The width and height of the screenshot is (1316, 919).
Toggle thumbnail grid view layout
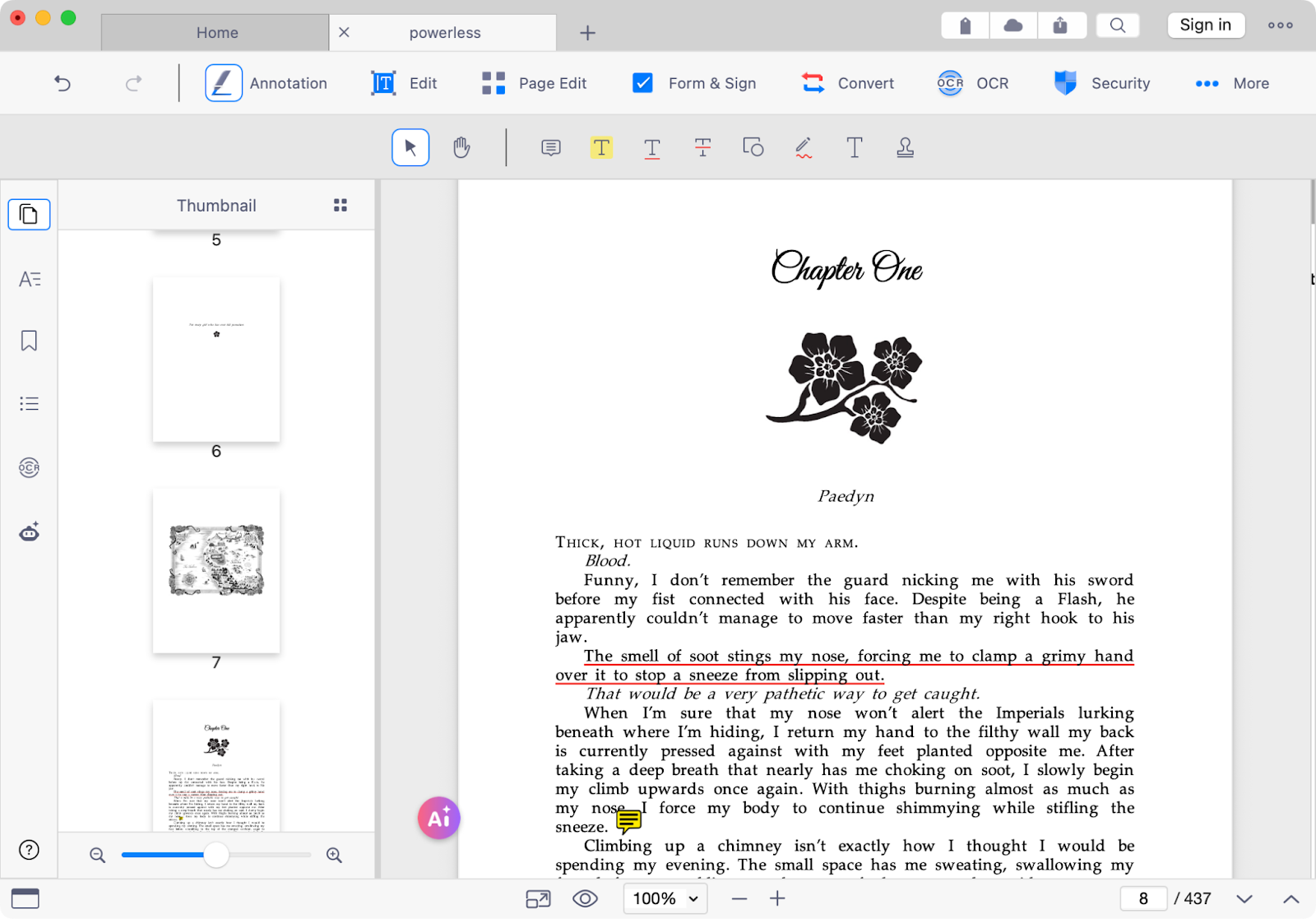(x=340, y=206)
